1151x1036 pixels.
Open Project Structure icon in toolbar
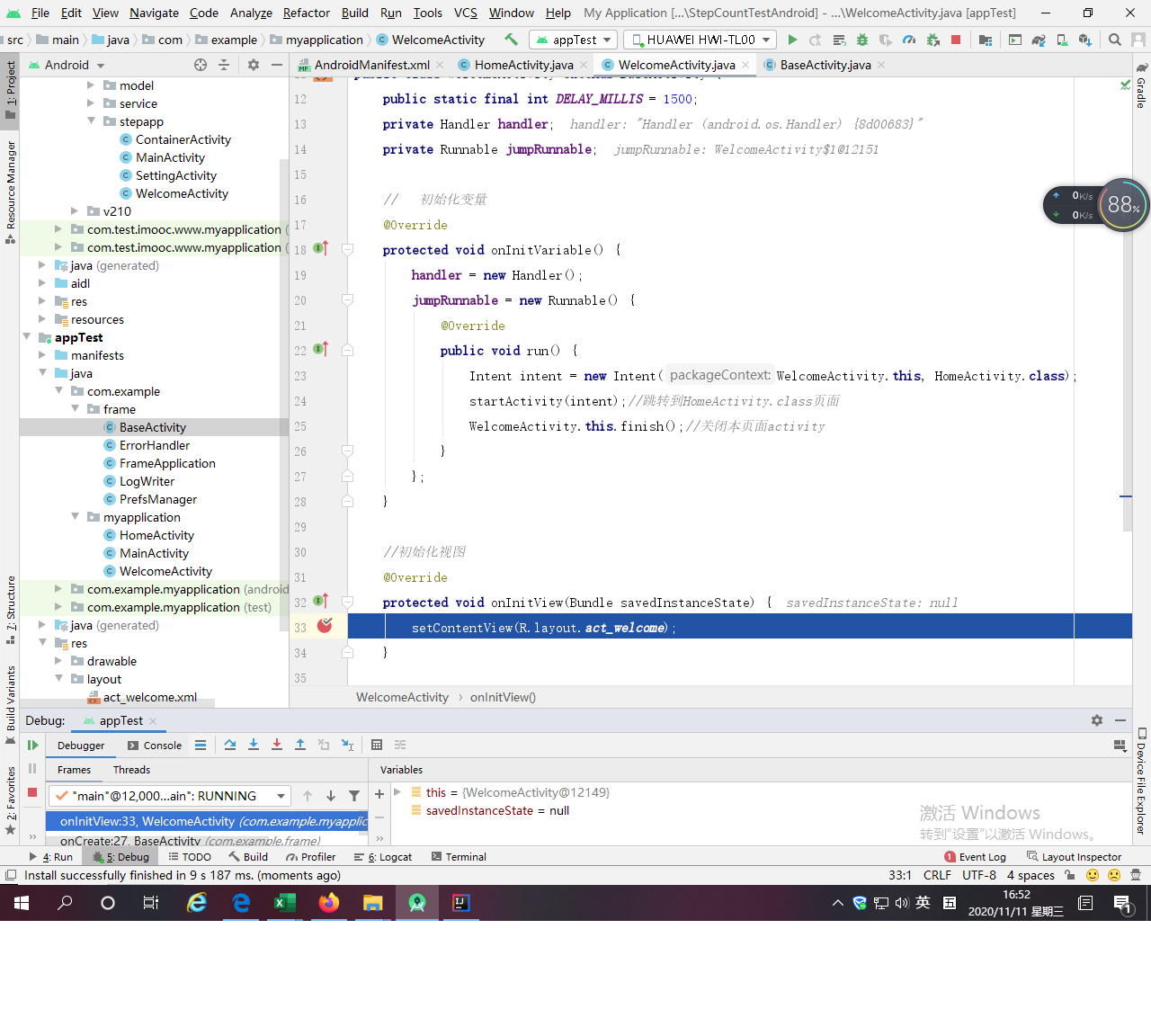[x=986, y=40]
